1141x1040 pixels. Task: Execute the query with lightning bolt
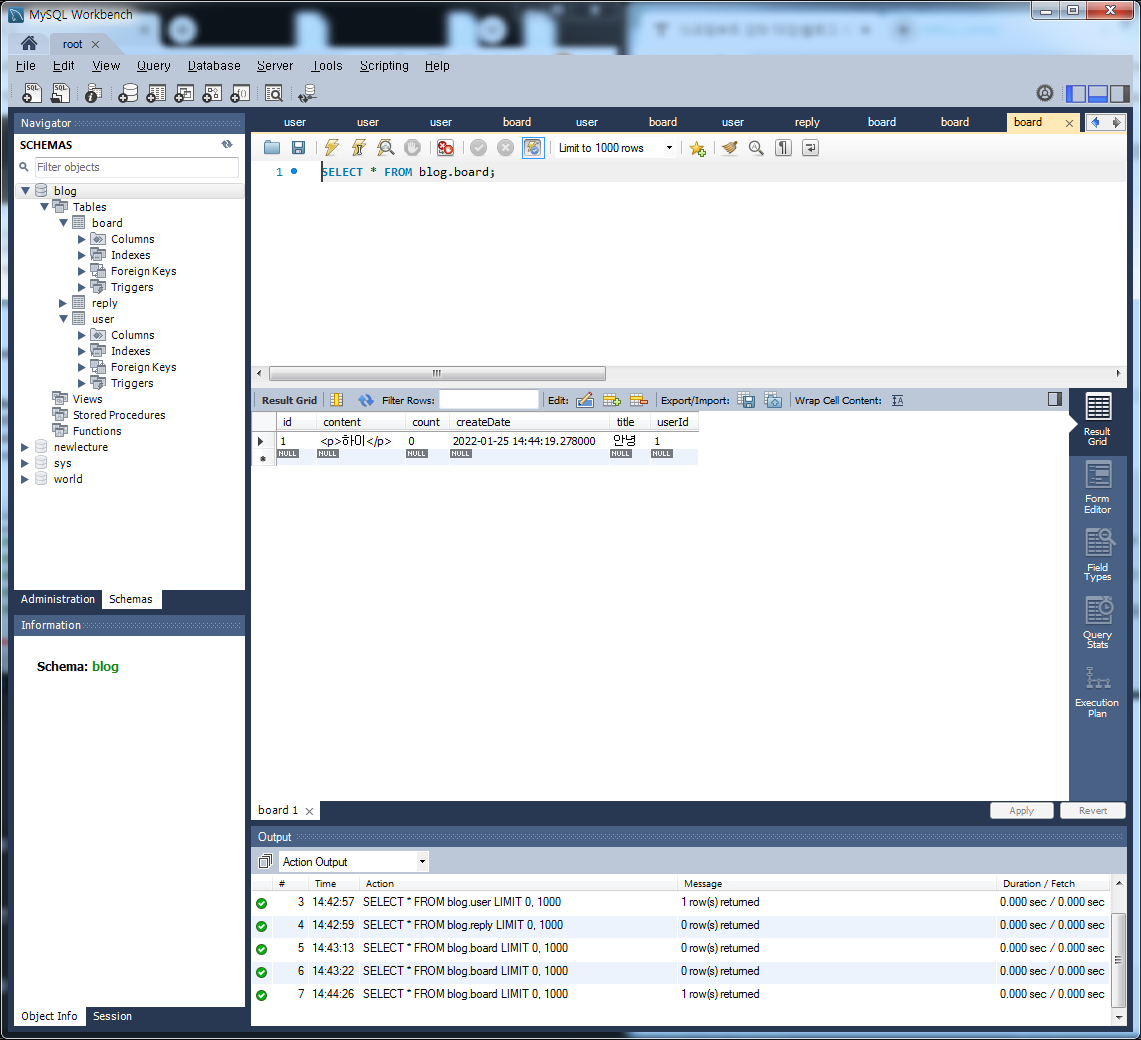(332, 148)
